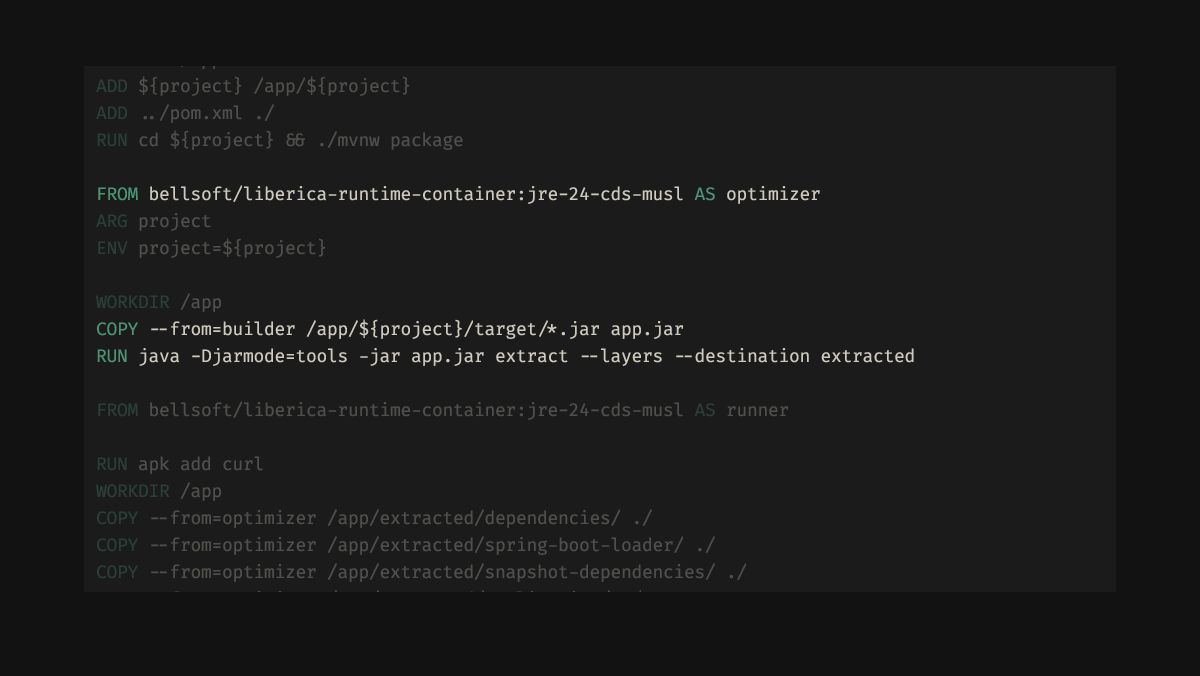The width and height of the screenshot is (1200, 676).
Task: Click './mvnw package' command text
Action: point(390,140)
